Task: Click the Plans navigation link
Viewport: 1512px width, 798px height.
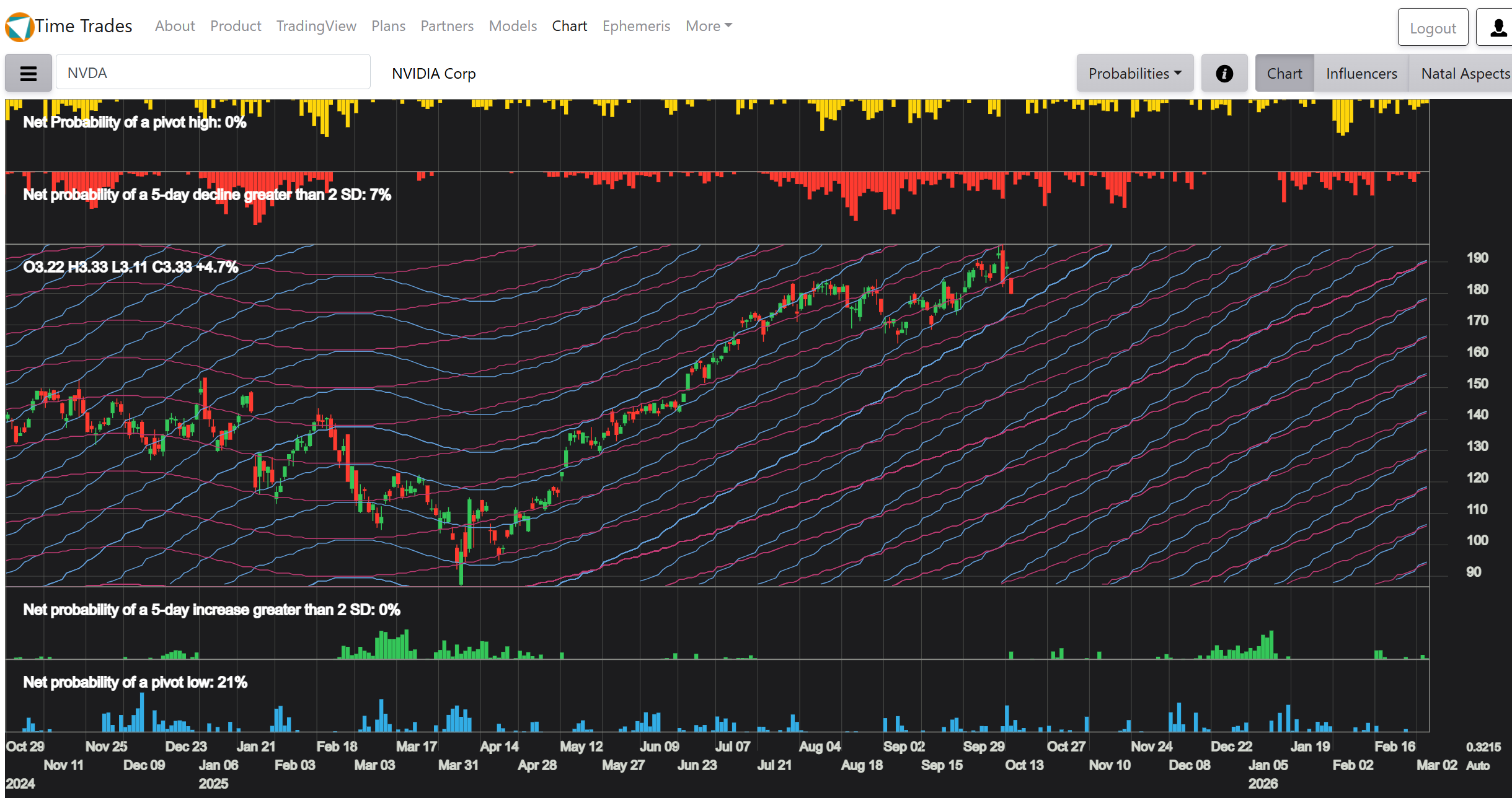Action: [388, 26]
